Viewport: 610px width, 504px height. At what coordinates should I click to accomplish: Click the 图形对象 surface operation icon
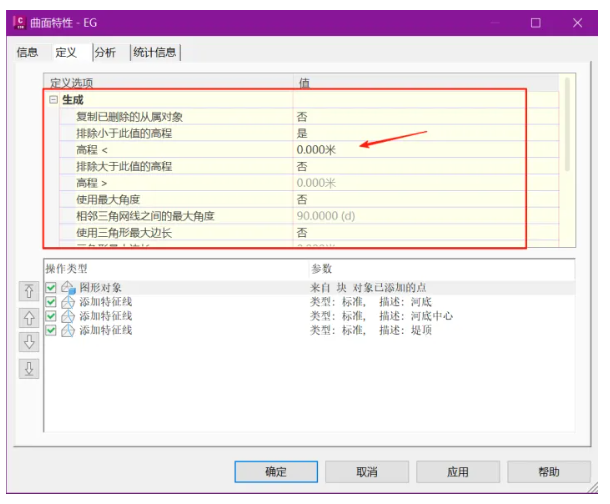click(x=68, y=288)
